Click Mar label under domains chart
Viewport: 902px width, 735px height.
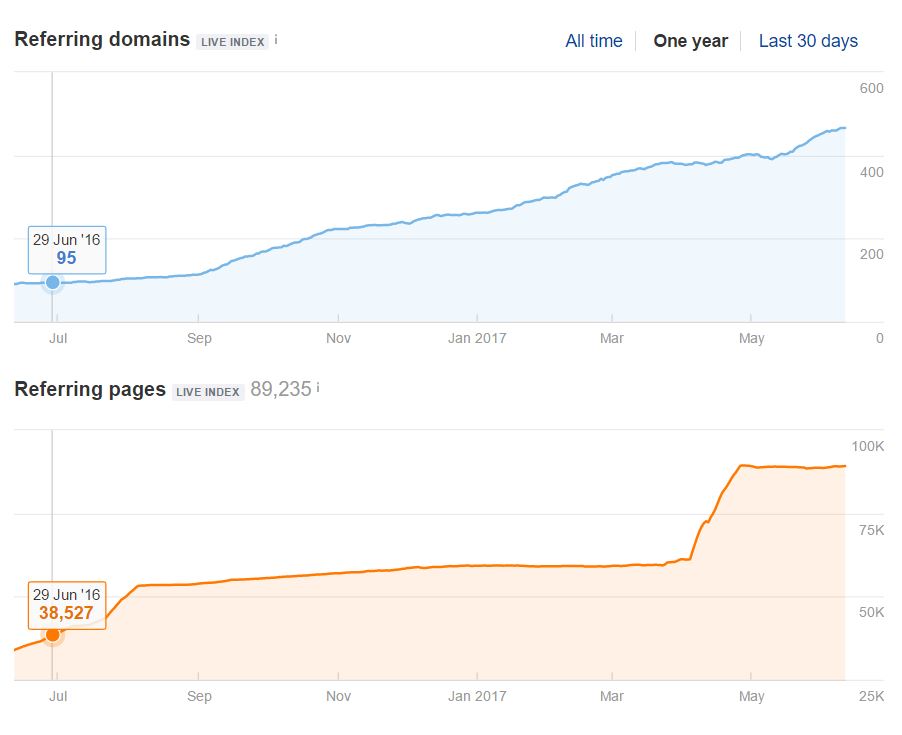(x=611, y=338)
